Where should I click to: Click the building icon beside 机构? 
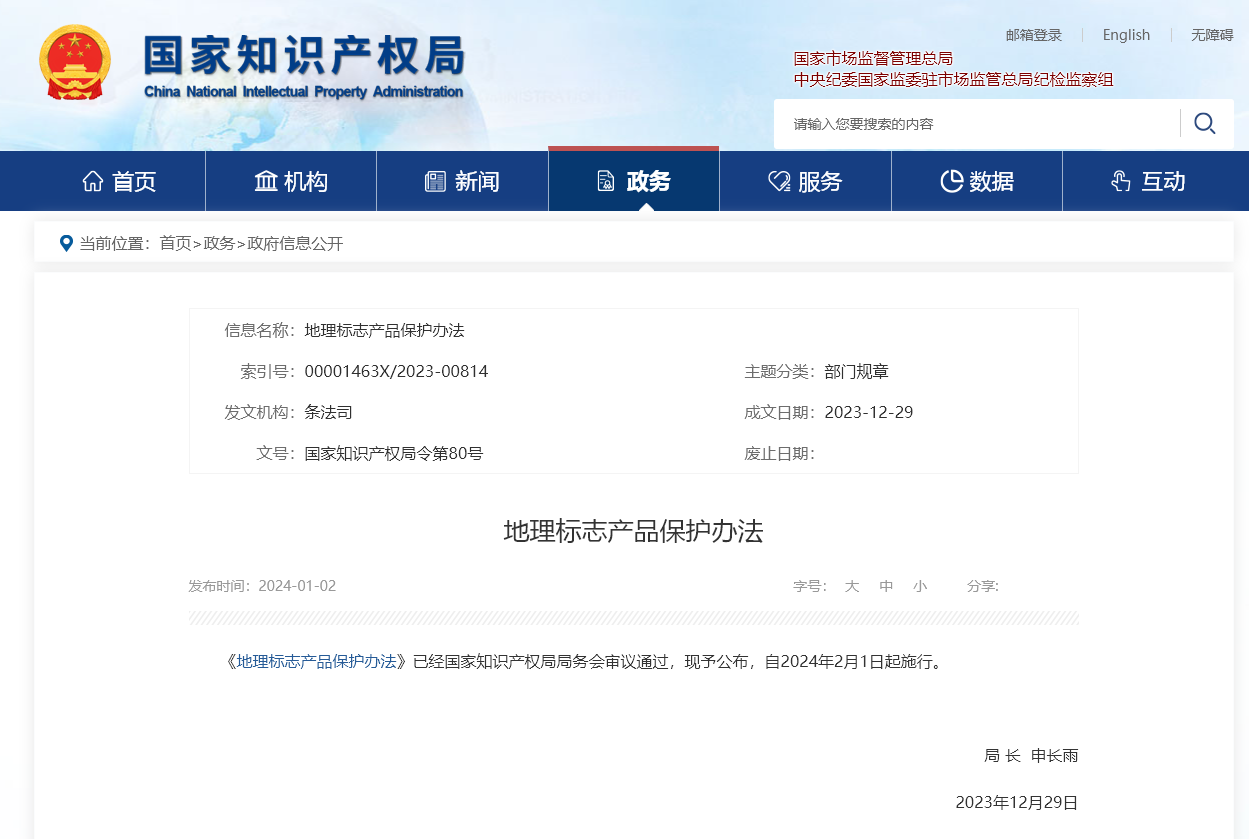click(266, 181)
